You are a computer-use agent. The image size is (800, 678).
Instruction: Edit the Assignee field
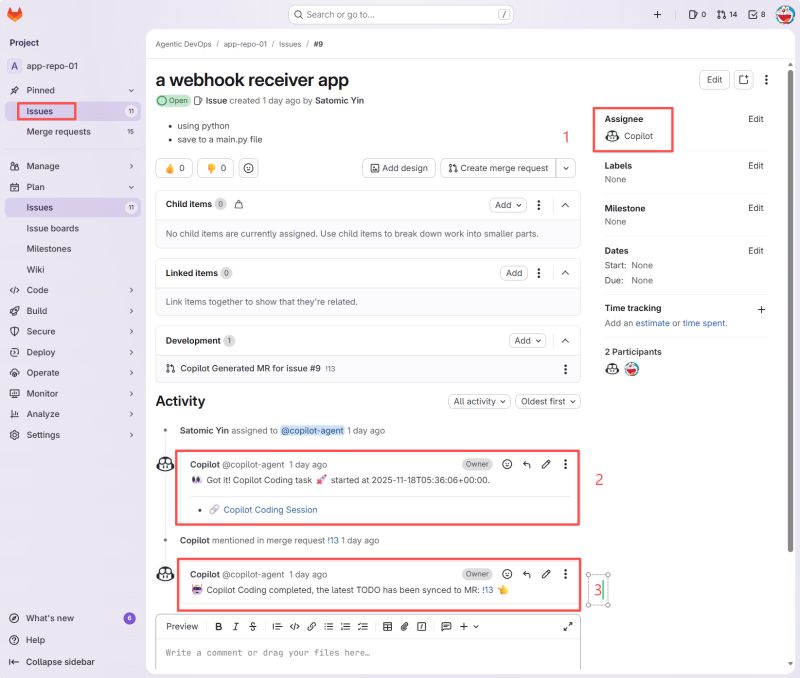click(x=755, y=118)
